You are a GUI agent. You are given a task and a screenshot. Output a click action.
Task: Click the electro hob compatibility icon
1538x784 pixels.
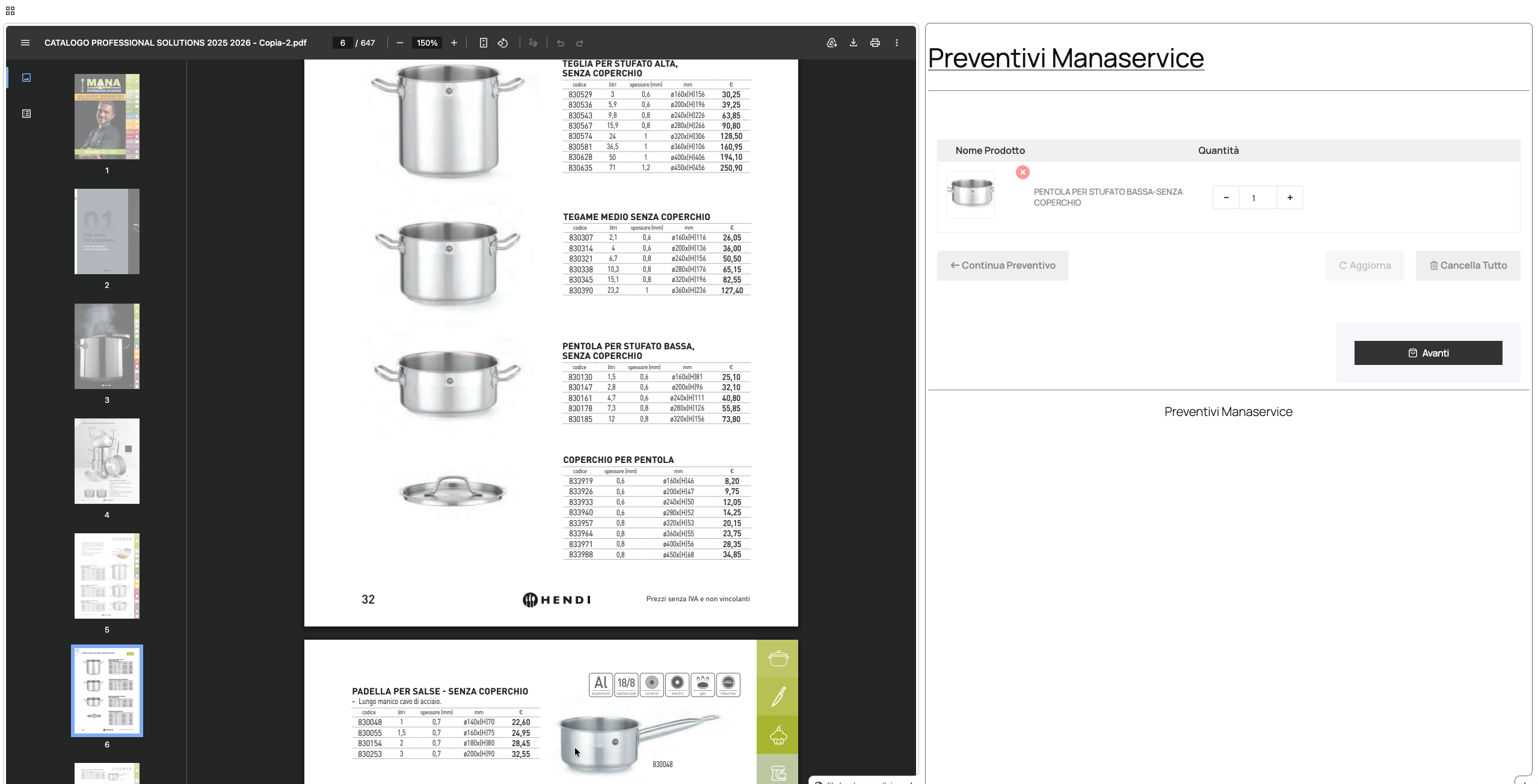[677, 685]
